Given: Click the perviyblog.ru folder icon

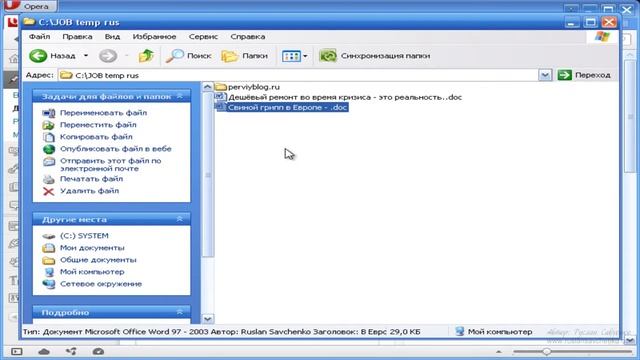Looking at the screenshot, I should tap(220, 87).
